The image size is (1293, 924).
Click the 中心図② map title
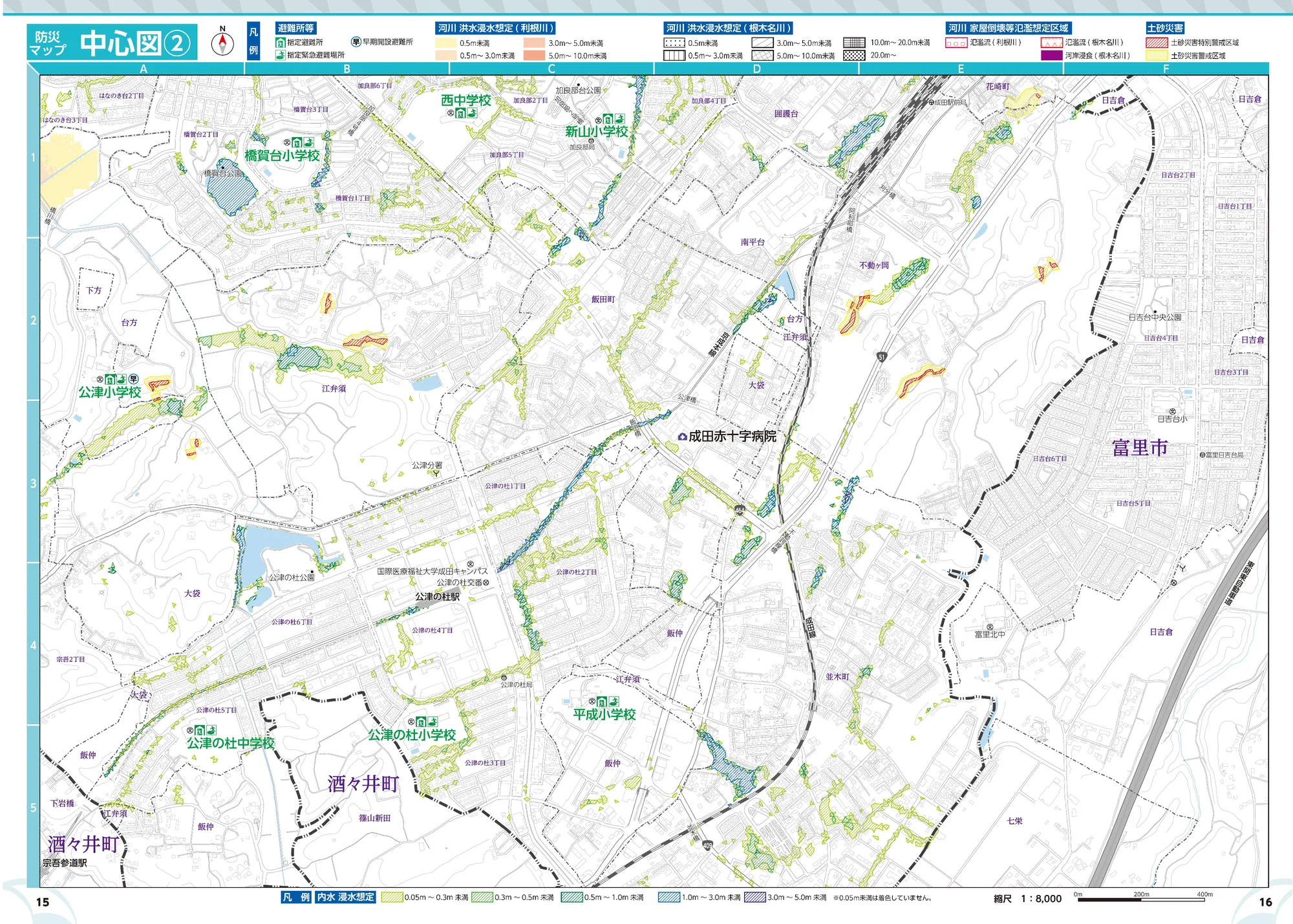click(x=136, y=43)
